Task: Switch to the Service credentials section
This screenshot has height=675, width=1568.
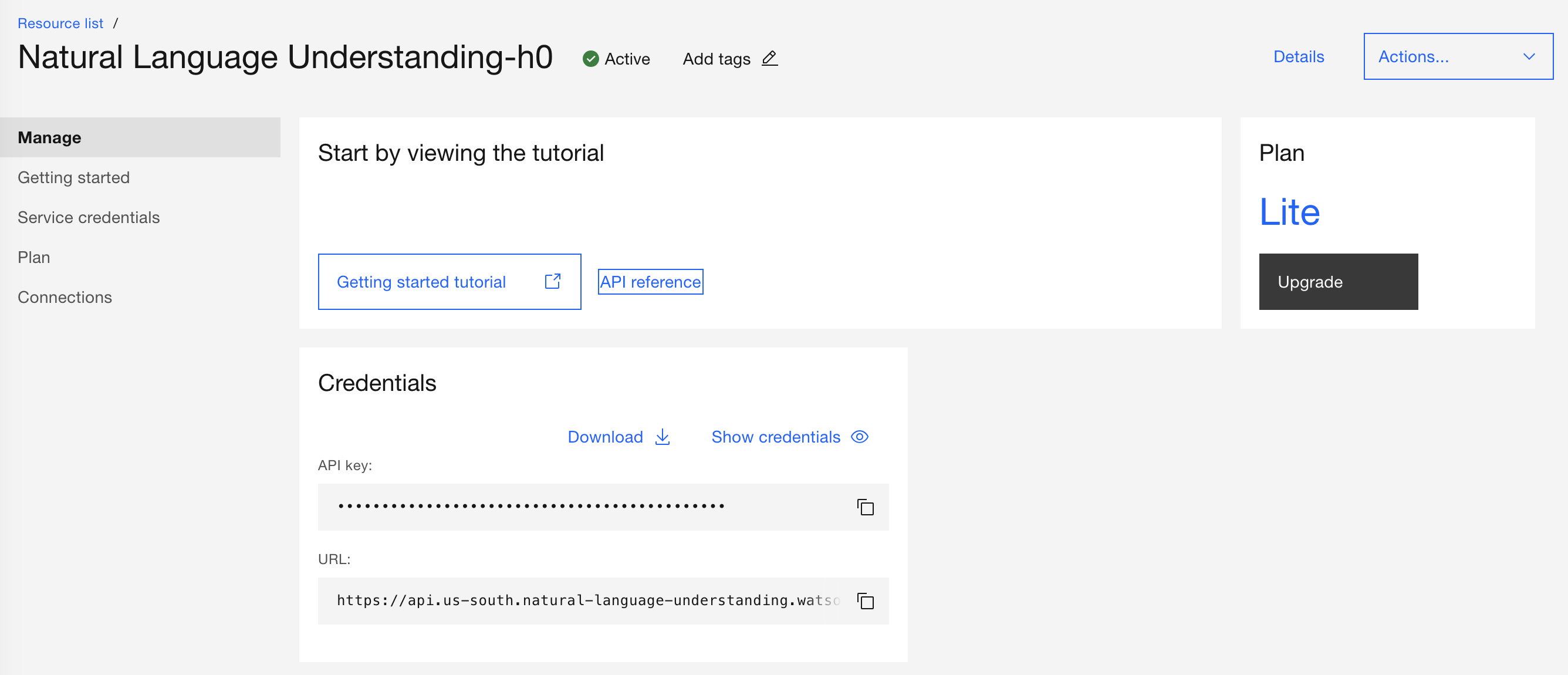Action: click(x=89, y=217)
